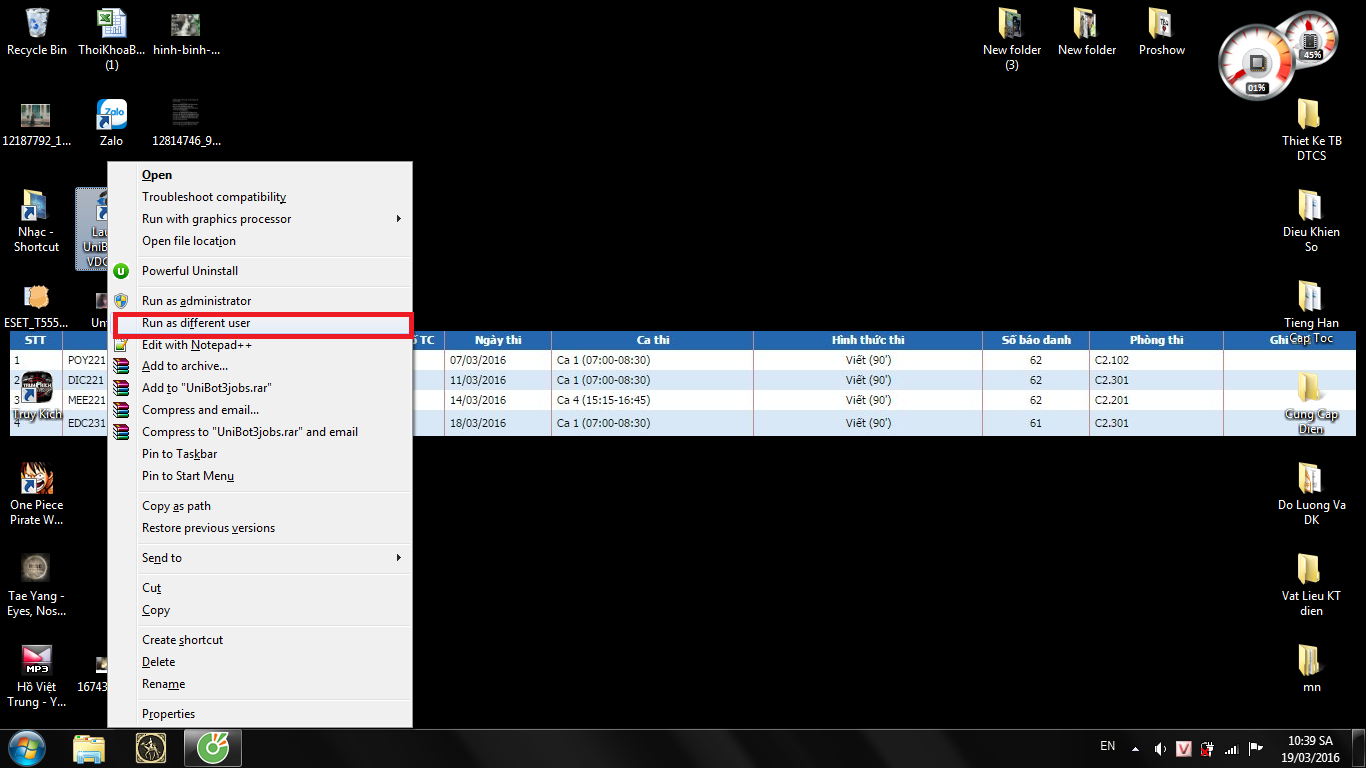Choose Edit with Notepad++
The image size is (1366, 768).
[x=260, y=345]
